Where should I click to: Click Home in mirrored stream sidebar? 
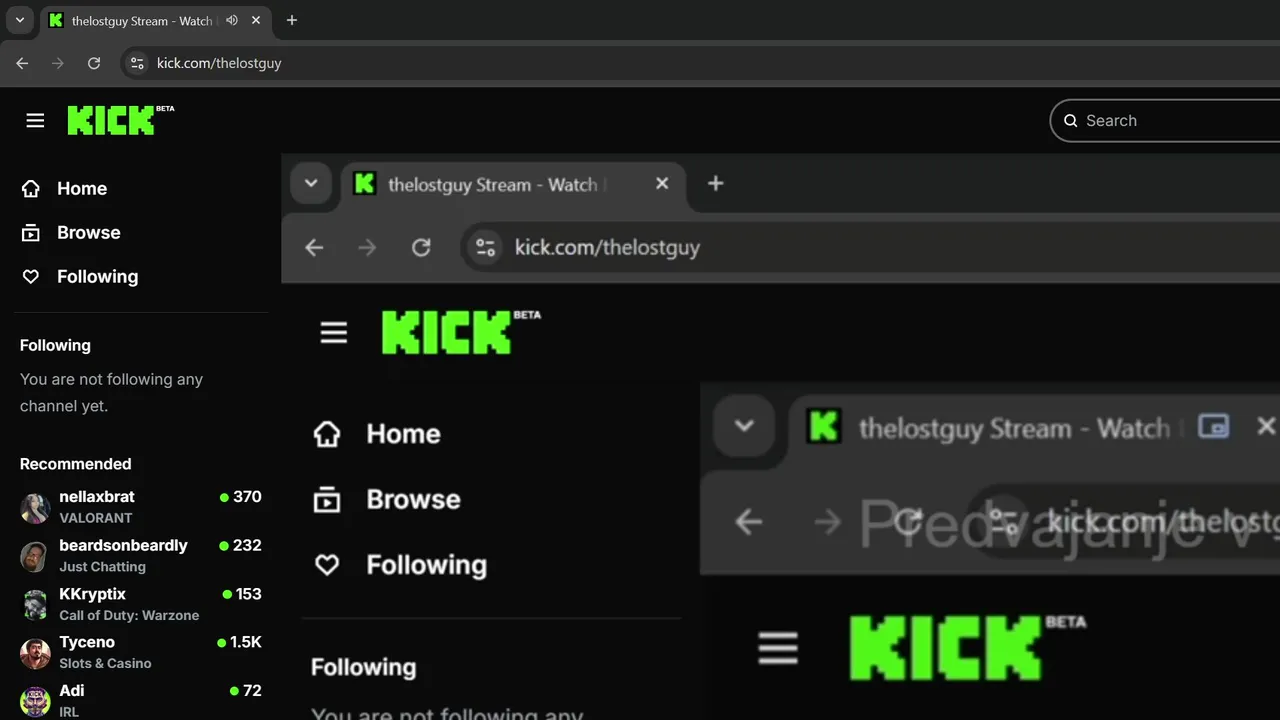403,434
